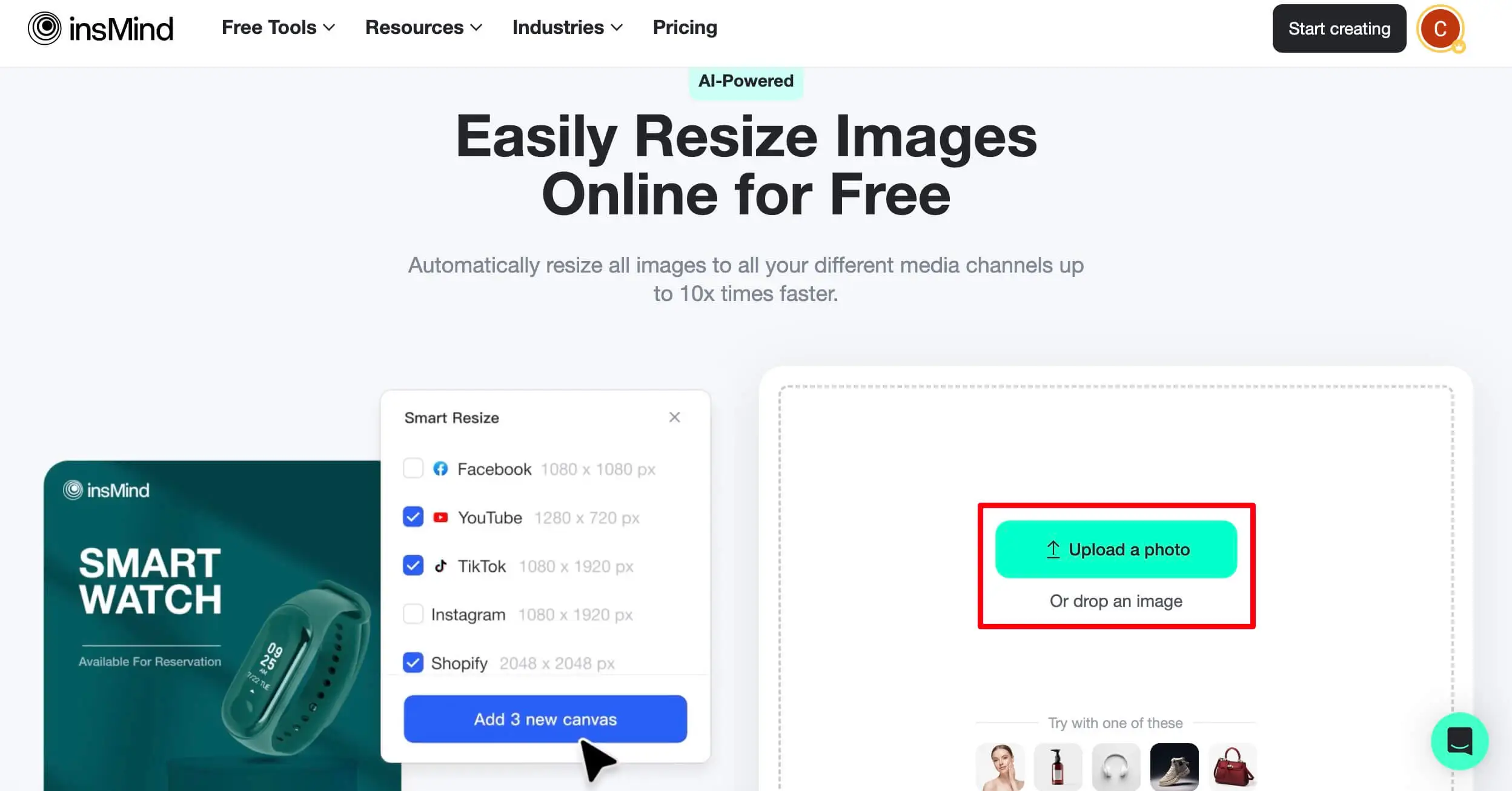
Task: Click the Upload a photo button
Action: 1116,549
